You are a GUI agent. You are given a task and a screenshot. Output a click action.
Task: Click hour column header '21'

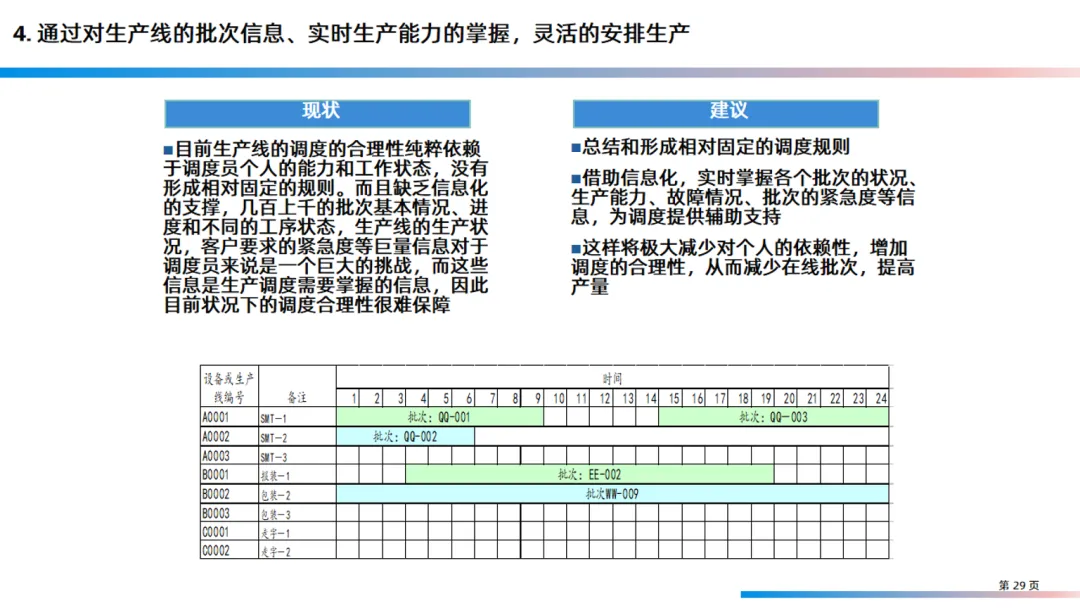click(808, 397)
